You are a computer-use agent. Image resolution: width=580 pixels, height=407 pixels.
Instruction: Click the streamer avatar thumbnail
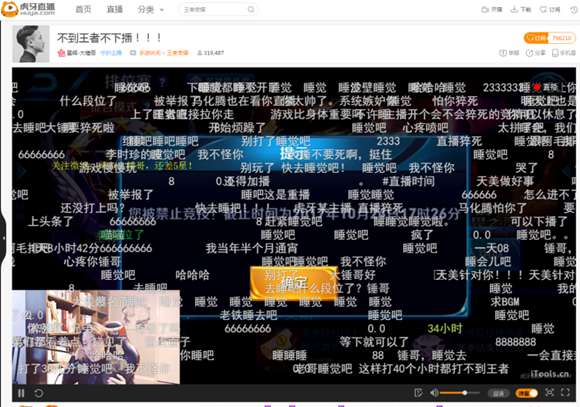[31, 44]
